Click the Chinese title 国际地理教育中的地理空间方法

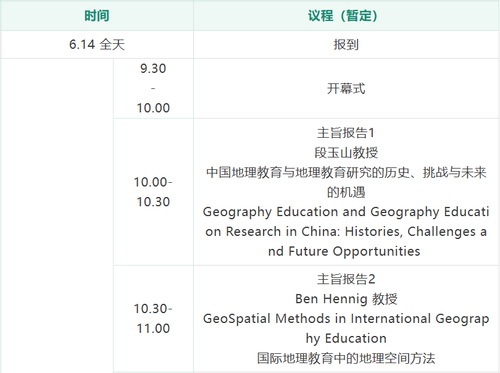tap(346, 358)
